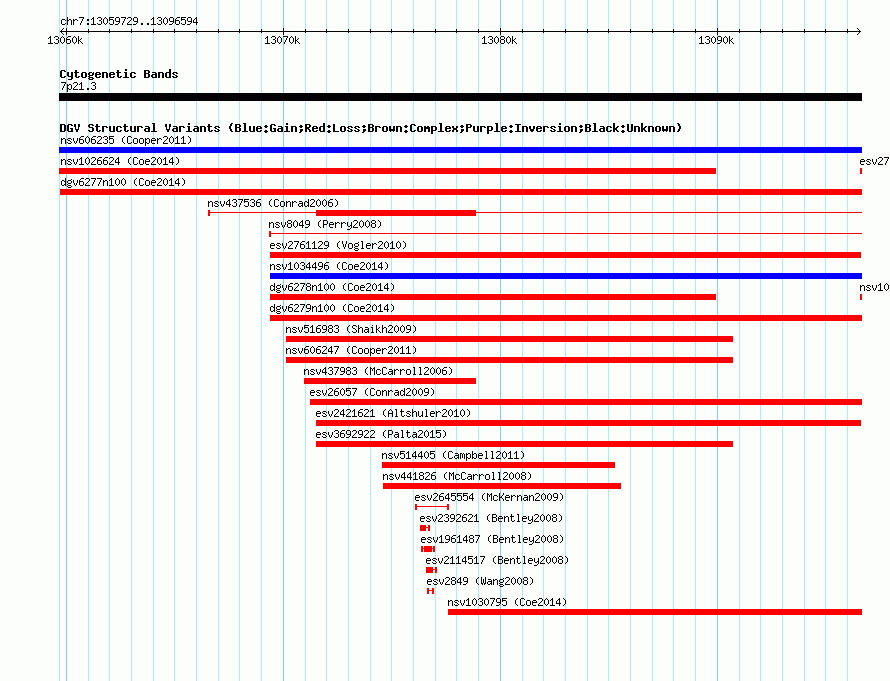Click the dgv6278n100 (Coe2014) red bar
The height and width of the screenshot is (681, 890).
pos(493,297)
